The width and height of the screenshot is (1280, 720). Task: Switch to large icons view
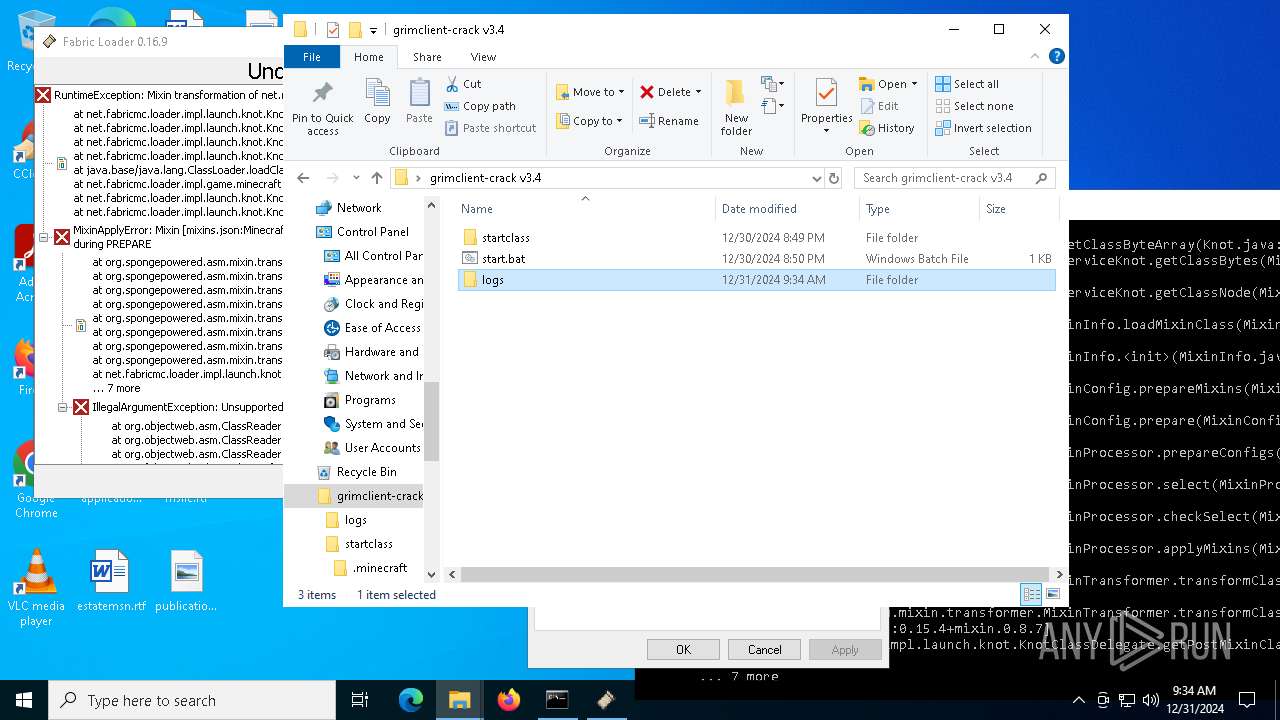coord(1052,594)
